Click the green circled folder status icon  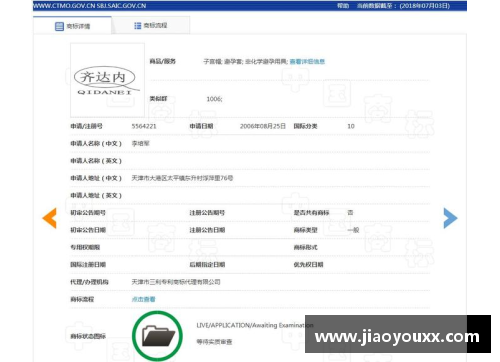[157, 336]
